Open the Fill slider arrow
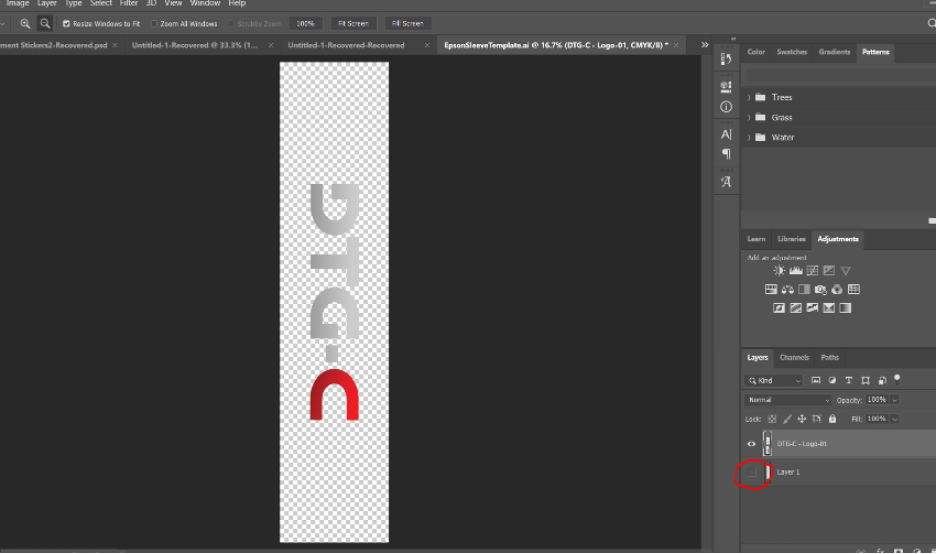The height and width of the screenshot is (554, 936). [x=894, y=419]
